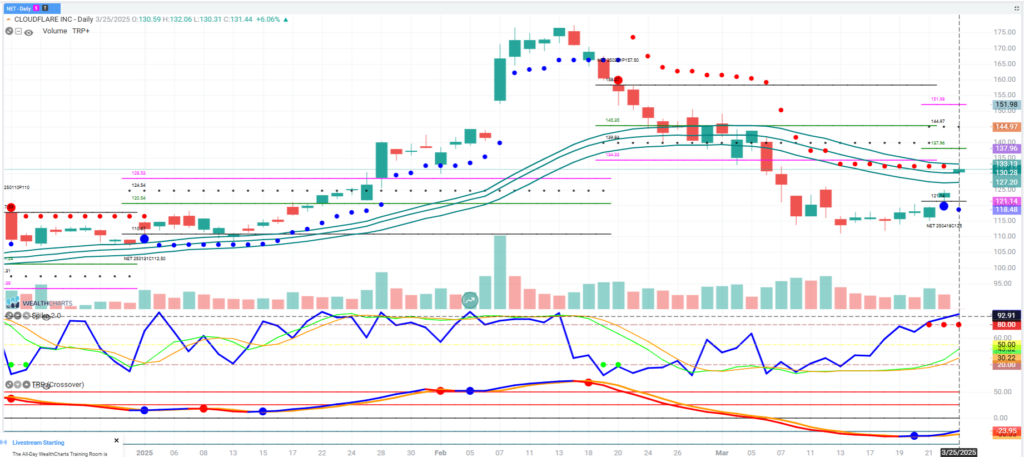1024x457 pixels.
Task: Click the 145.95 green level label
Action: [x=613, y=121]
